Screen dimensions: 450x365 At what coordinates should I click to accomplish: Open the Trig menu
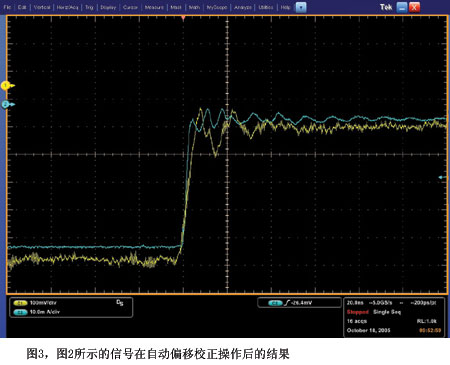[x=89, y=7]
